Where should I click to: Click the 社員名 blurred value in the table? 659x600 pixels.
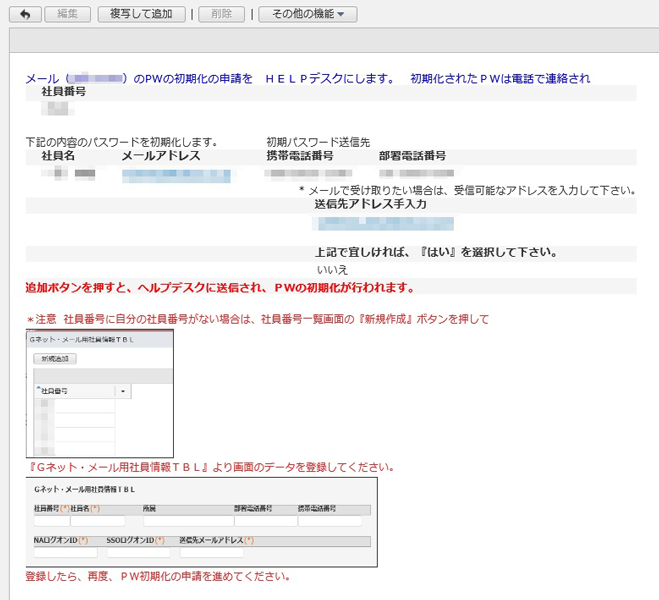pyautogui.click(x=70, y=175)
